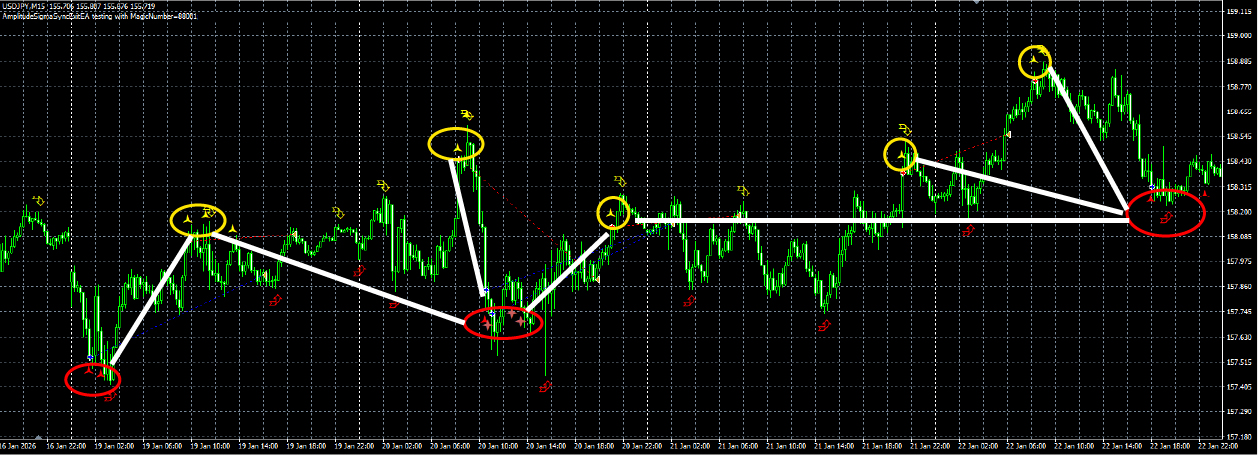Viewport: 1258px width, 455px height.
Task: Click the chart shift triangle marker on the time axis
Action: [38, 436]
